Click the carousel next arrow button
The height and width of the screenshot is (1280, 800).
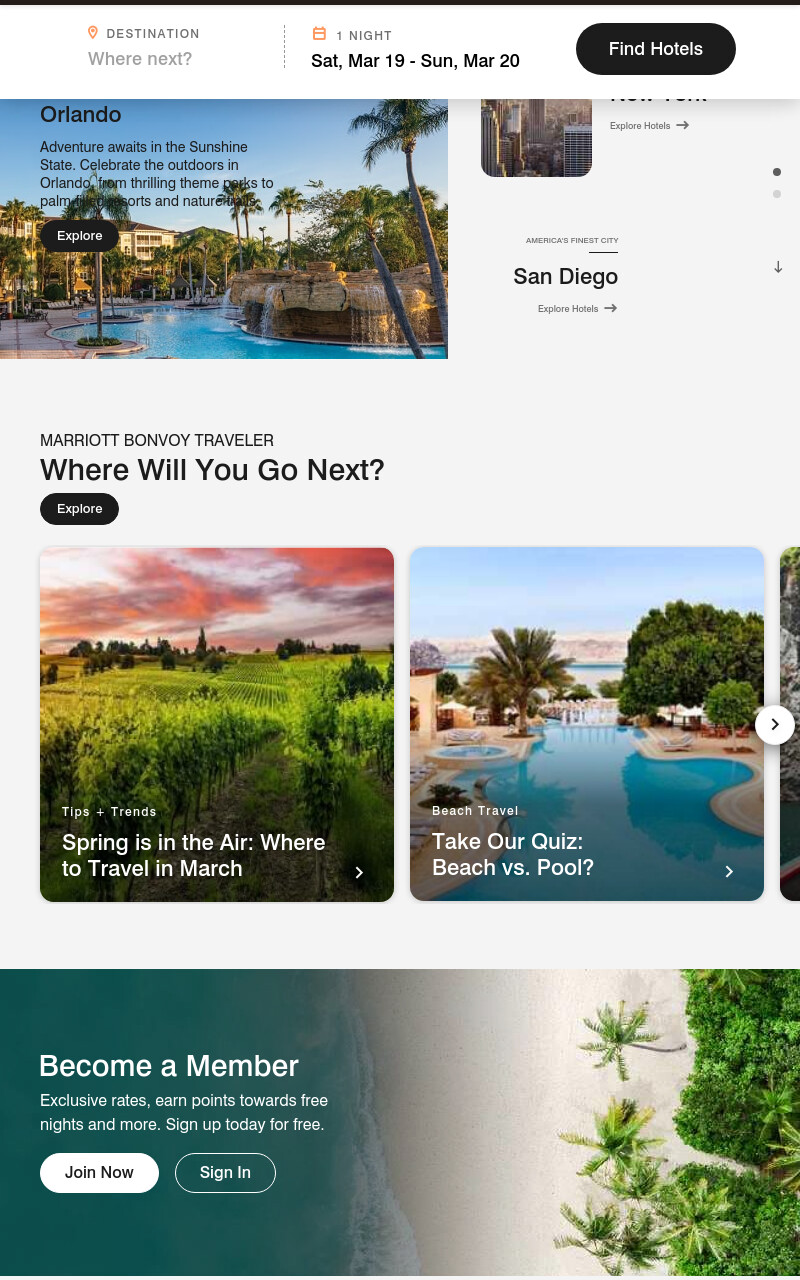774,725
